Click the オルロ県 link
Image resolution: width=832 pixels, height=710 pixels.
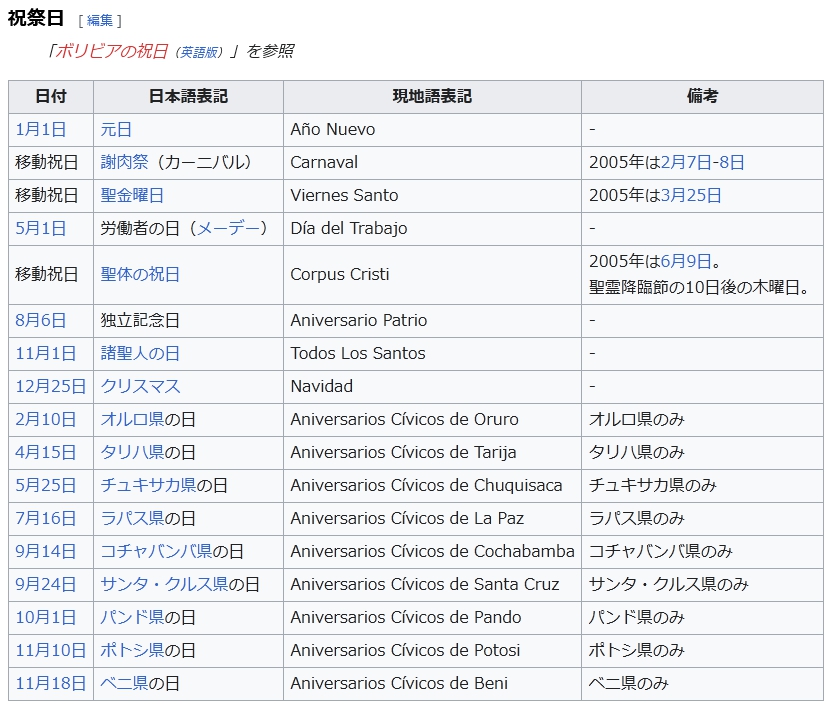(x=132, y=419)
